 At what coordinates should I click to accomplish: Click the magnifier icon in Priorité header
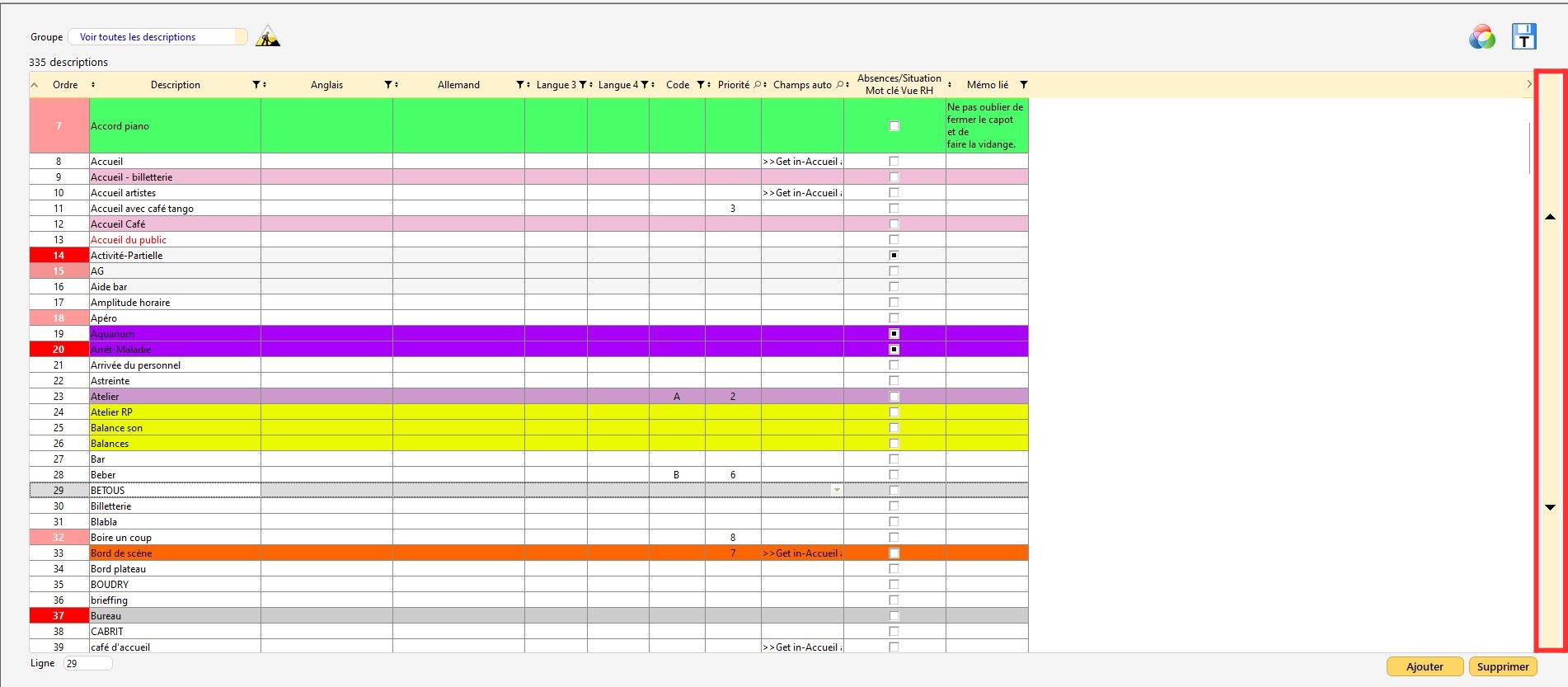tap(757, 85)
